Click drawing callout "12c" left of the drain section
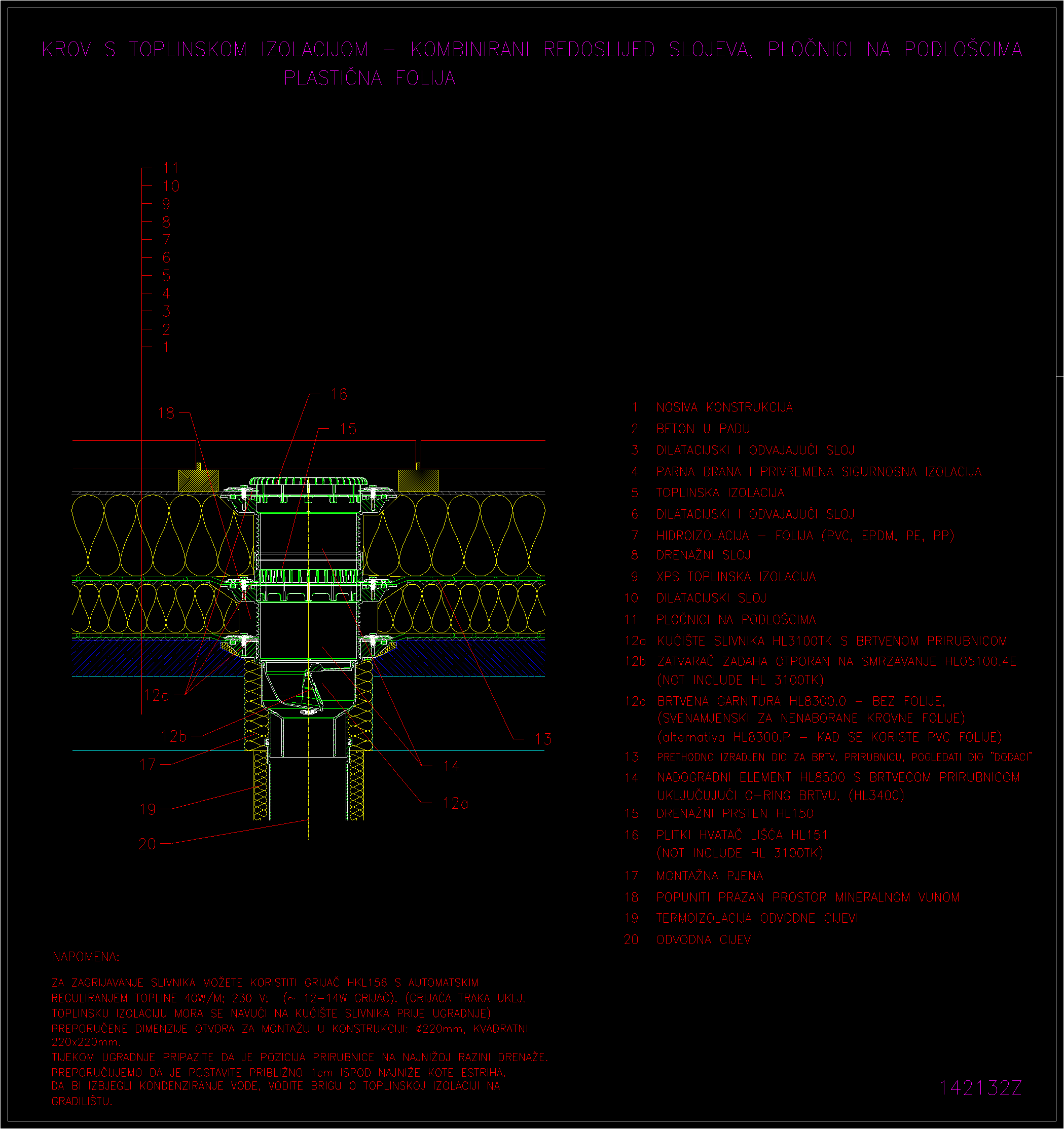The image size is (1064, 1129). tap(156, 695)
